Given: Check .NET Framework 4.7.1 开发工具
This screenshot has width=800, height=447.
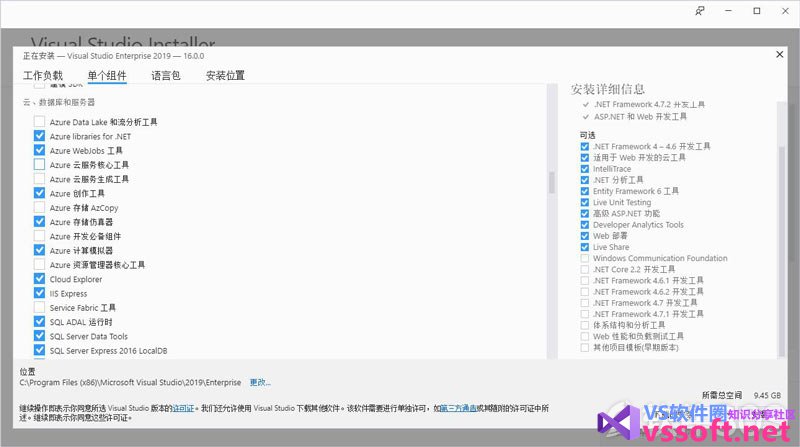Looking at the screenshot, I should pos(585,314).
